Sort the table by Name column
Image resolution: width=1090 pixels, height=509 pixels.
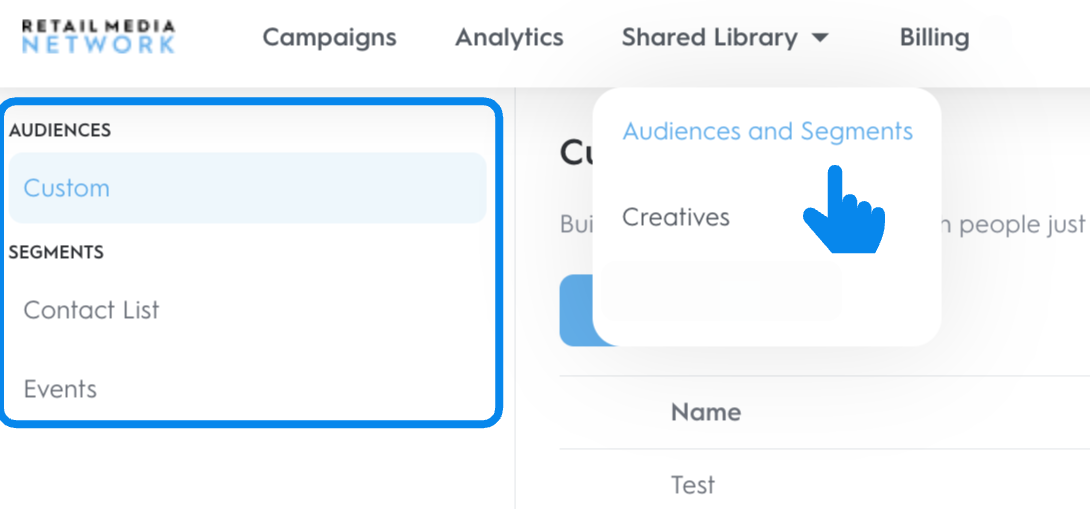click(x=706, y=412)
